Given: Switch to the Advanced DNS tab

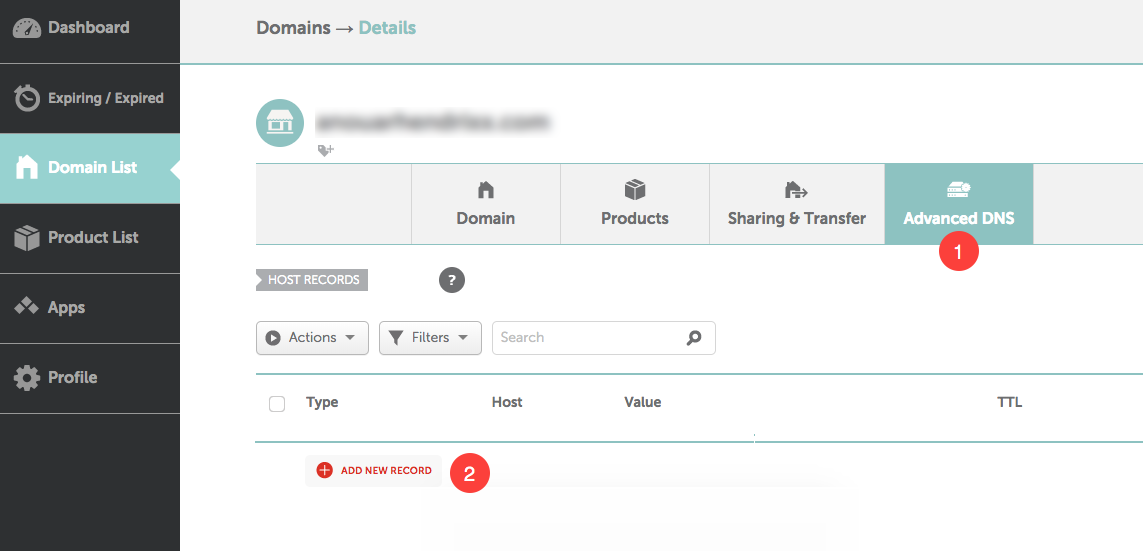Looking at the screenshot, I should pos(959,204).
